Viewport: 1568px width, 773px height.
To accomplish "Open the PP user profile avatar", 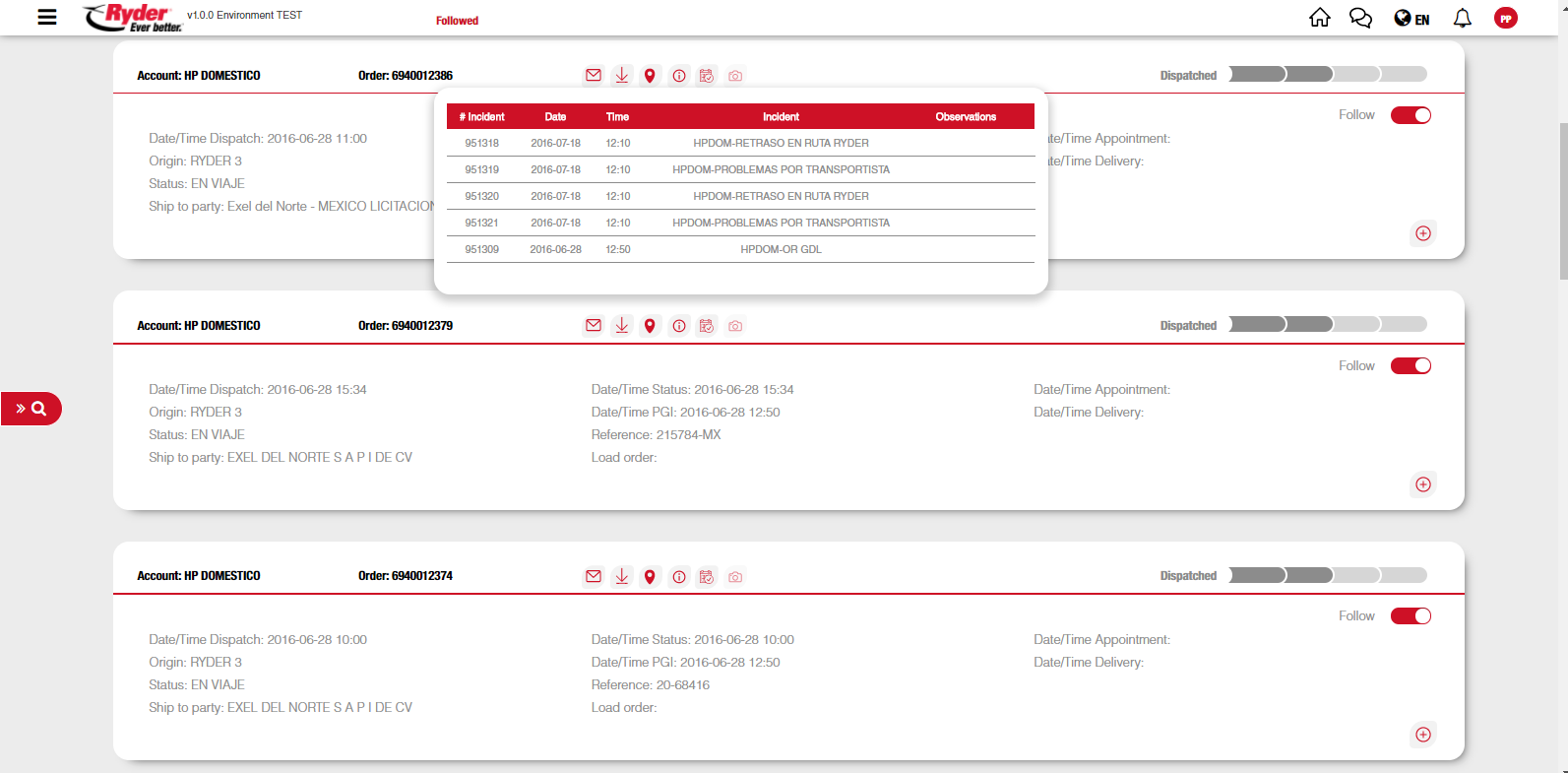I will point(1505,18).
